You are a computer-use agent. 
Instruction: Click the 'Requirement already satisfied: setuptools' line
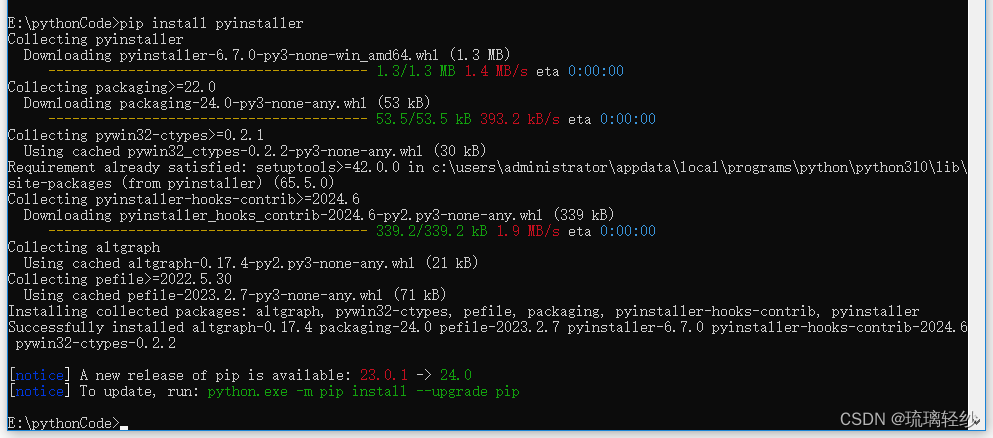click(x=488, y=175)
